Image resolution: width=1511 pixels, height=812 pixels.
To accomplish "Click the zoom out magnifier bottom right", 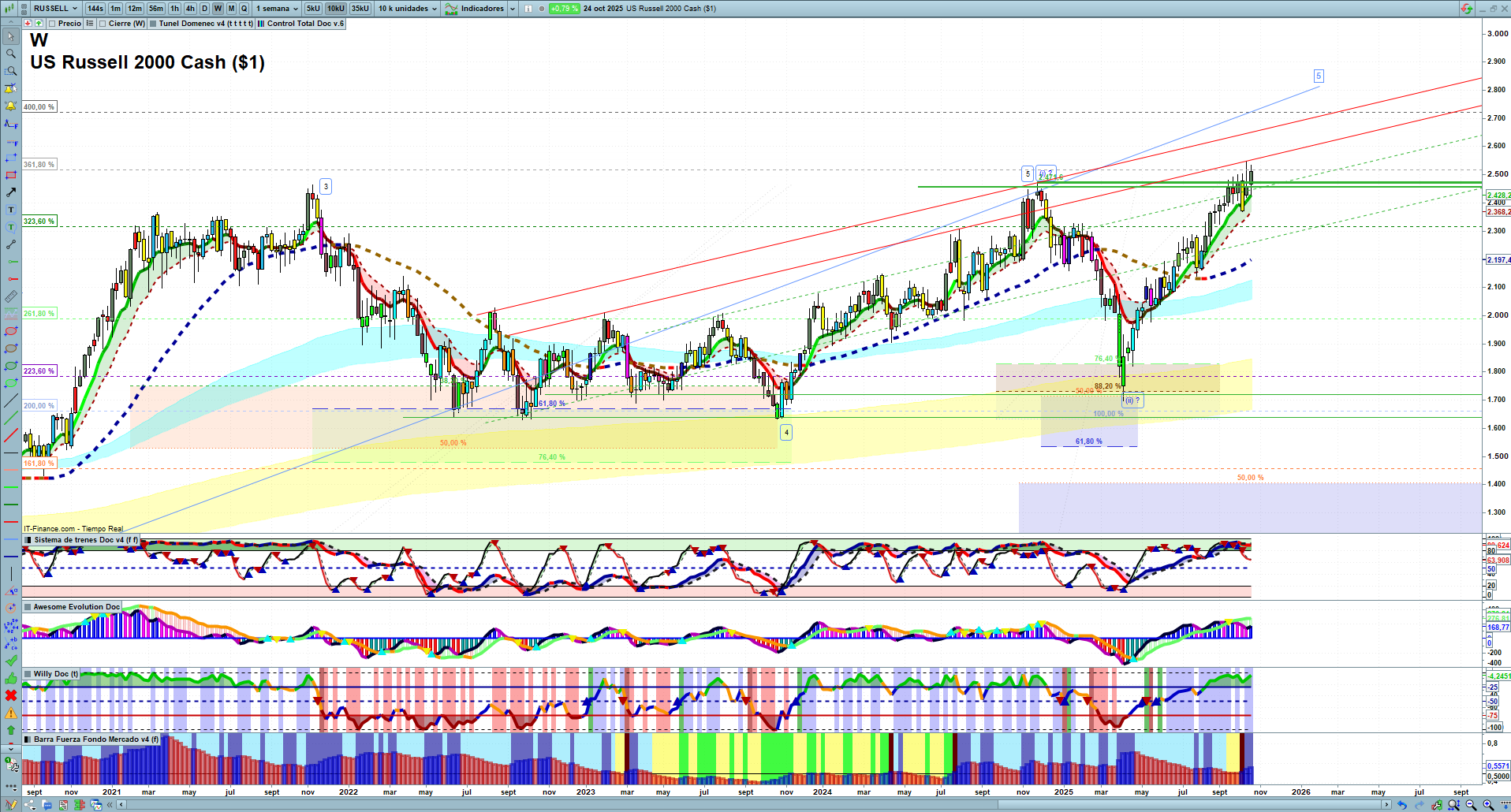I will click(1471, 805).
